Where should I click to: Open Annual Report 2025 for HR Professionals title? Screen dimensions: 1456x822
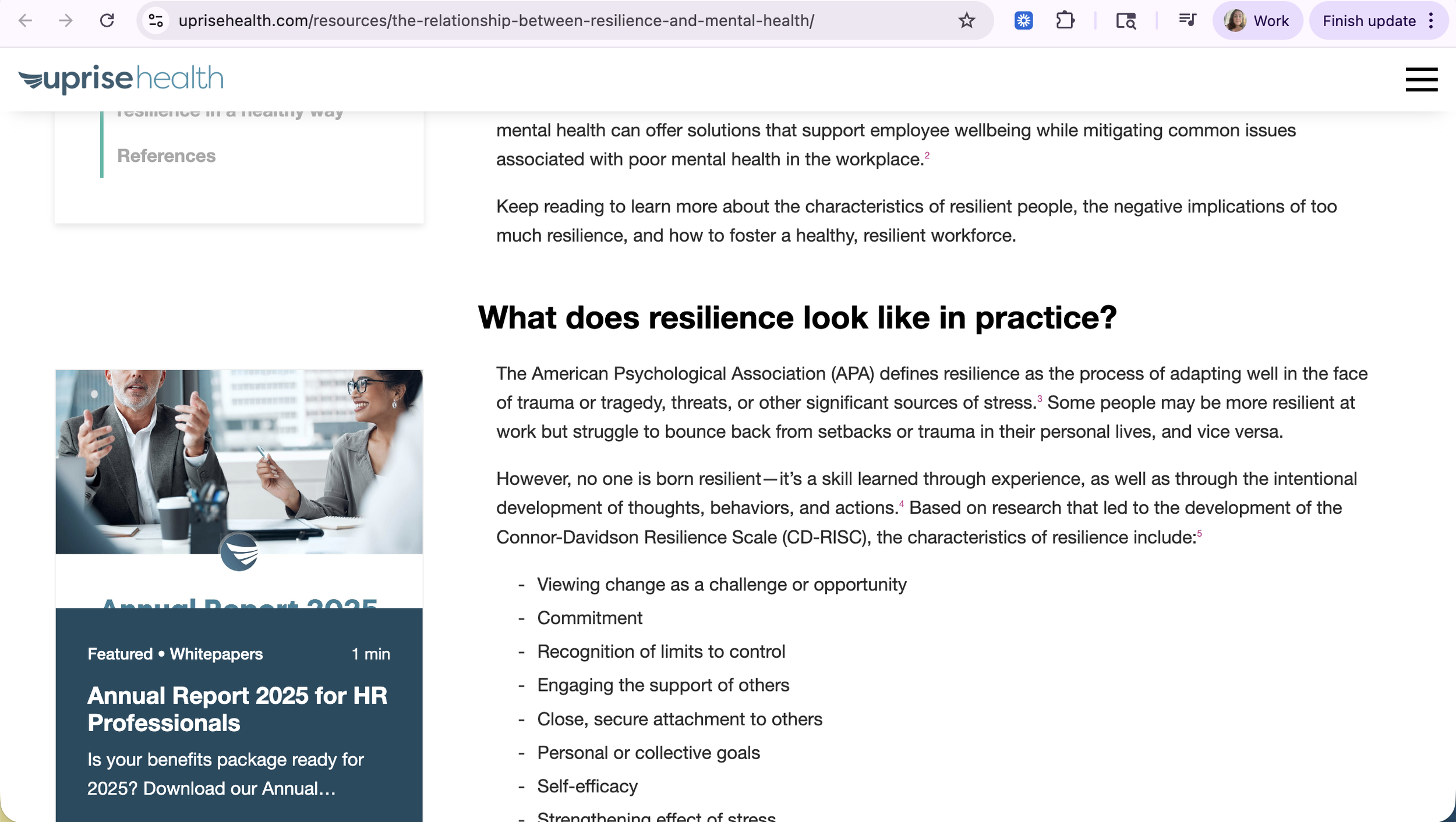click(x=237, y=709)
